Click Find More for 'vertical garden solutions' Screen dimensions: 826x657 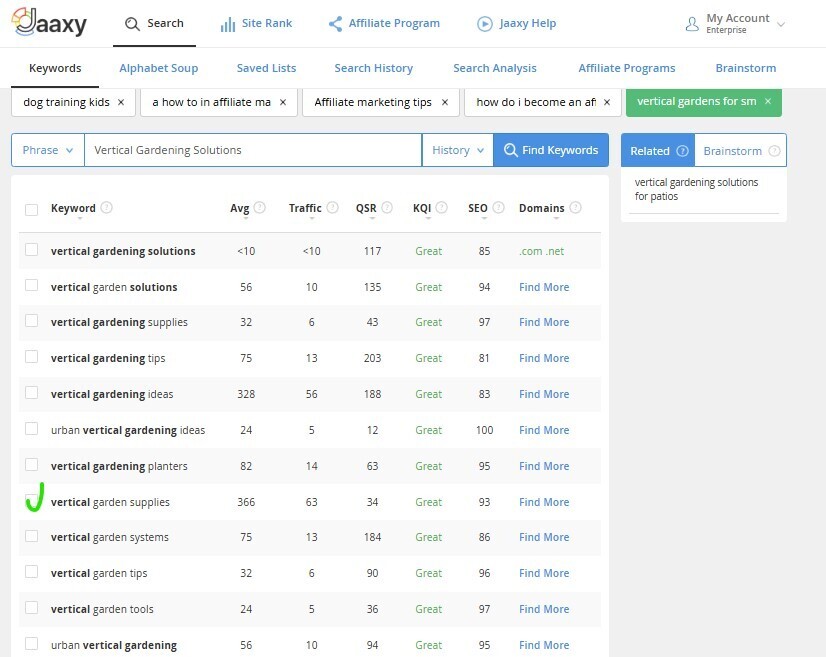(x=544, y=287)
